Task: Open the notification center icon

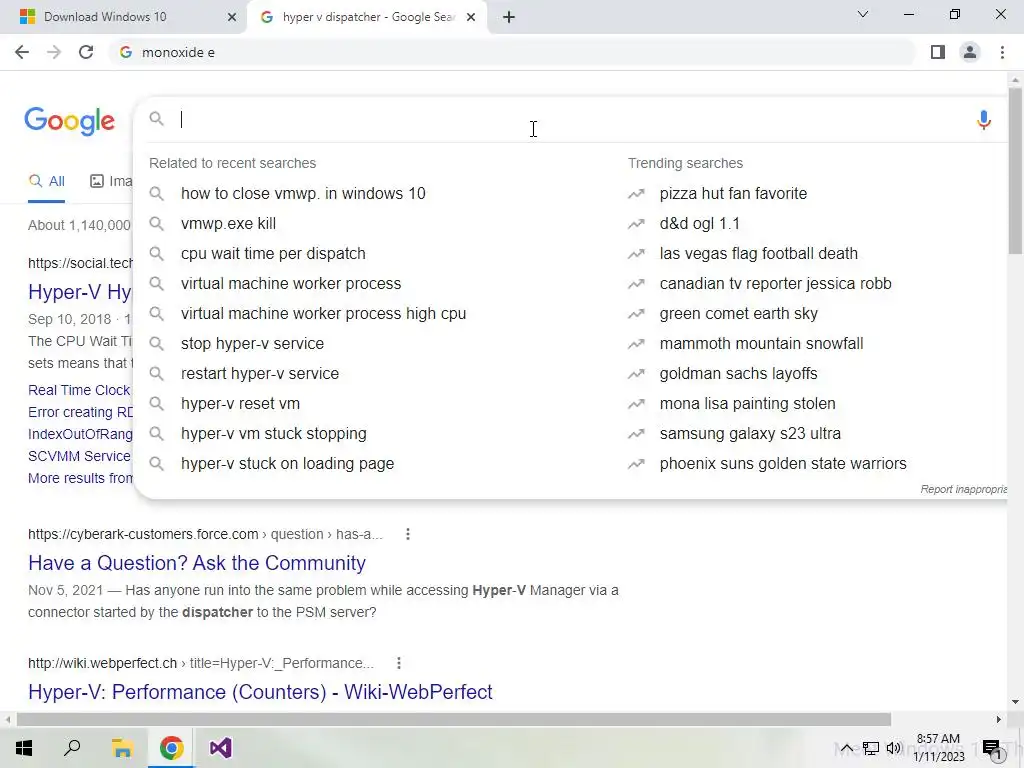Action: 992,749
